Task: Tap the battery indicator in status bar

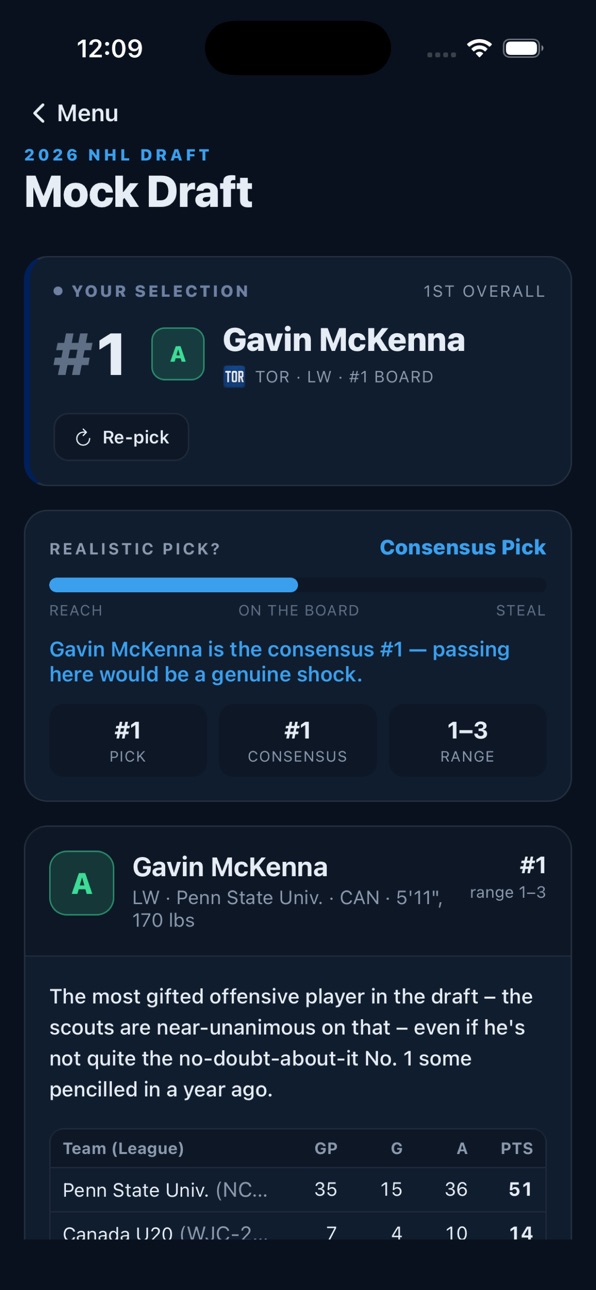Action: pos(522,48)
